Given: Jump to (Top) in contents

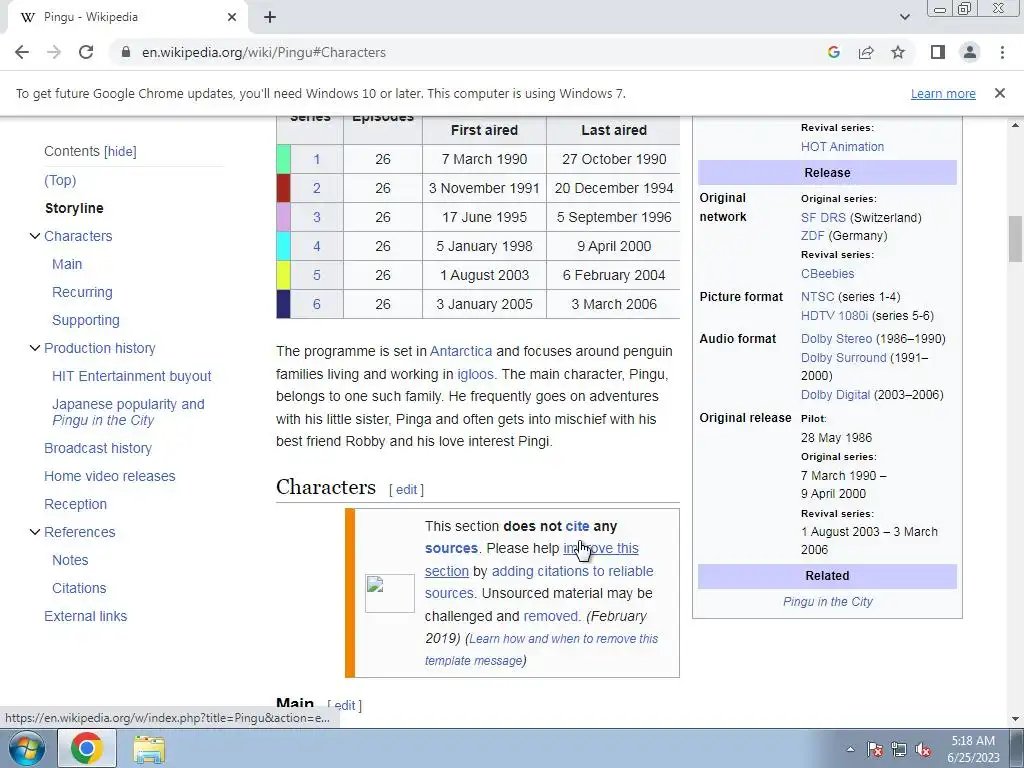Looking at the screenshot, I should [x=60, y=180].
